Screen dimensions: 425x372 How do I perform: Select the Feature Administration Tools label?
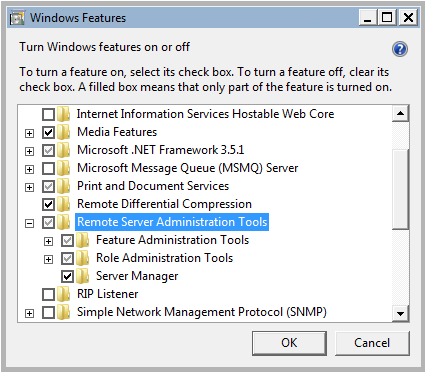tap(172, 240)
